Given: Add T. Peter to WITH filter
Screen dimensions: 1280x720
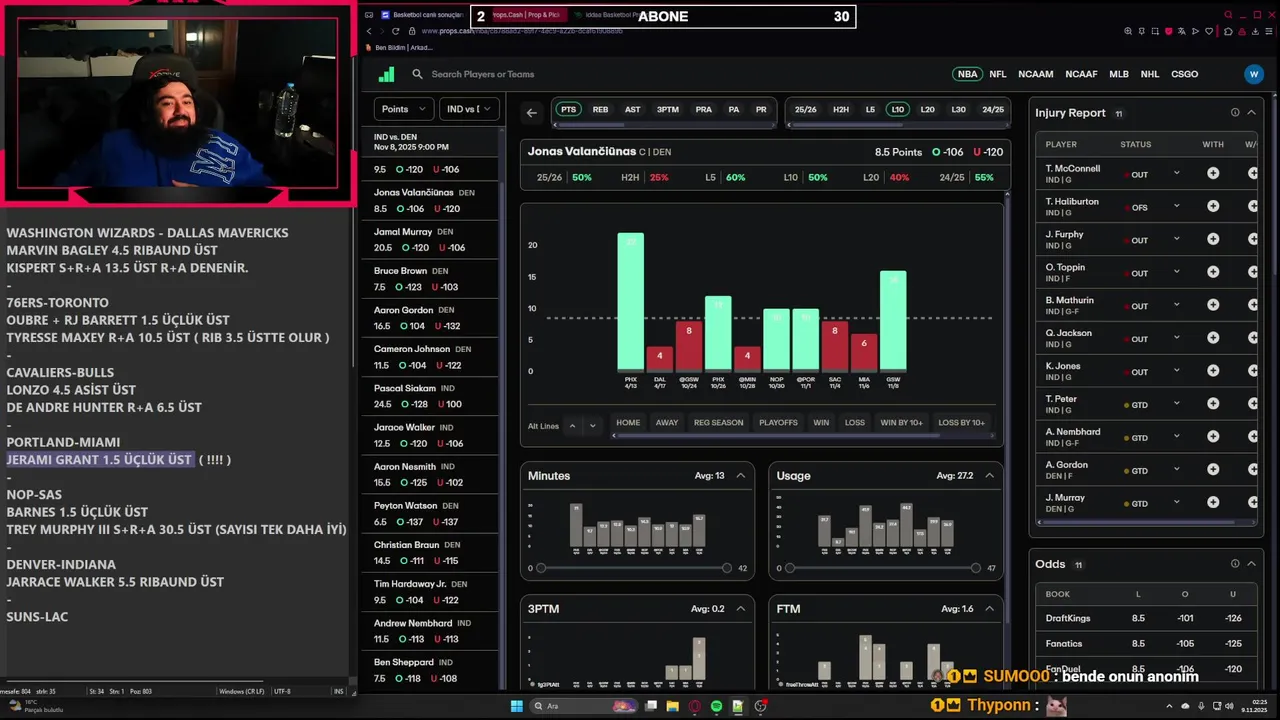Looking at the screenshot, I should tap(1213, 404).
